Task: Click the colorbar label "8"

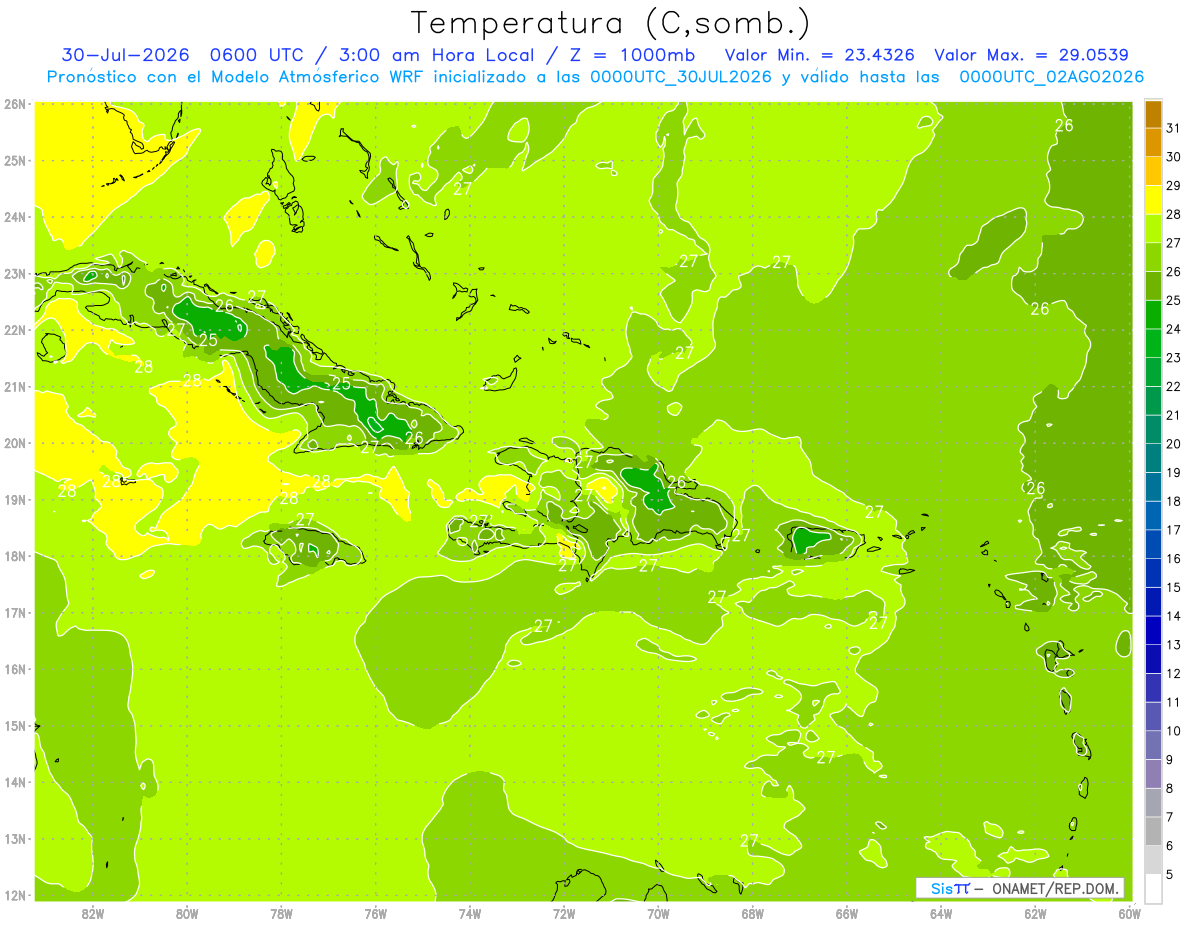Action: [x=1169, y=789]
